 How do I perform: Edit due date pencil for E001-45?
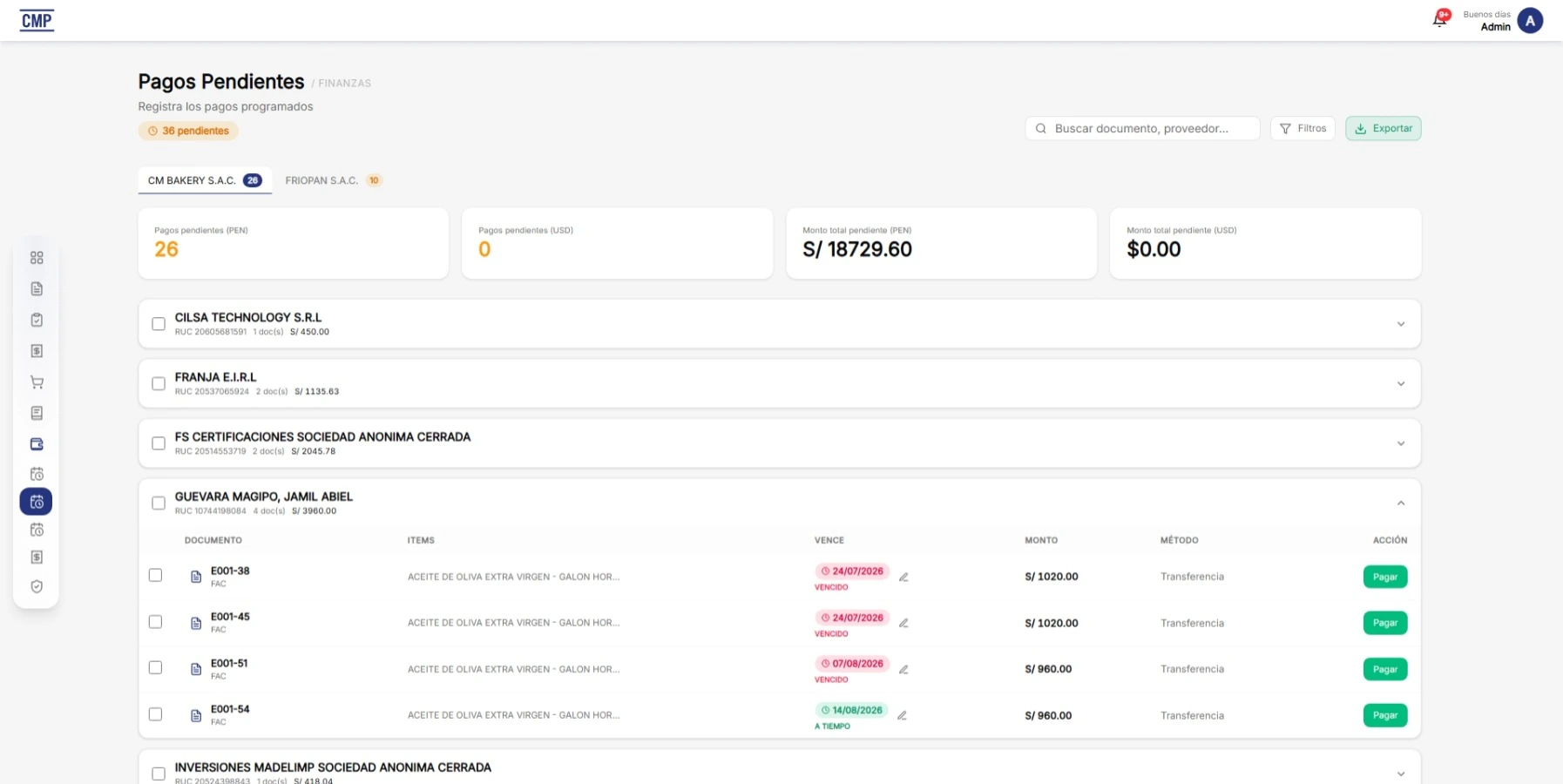click(x=903, y=623)
